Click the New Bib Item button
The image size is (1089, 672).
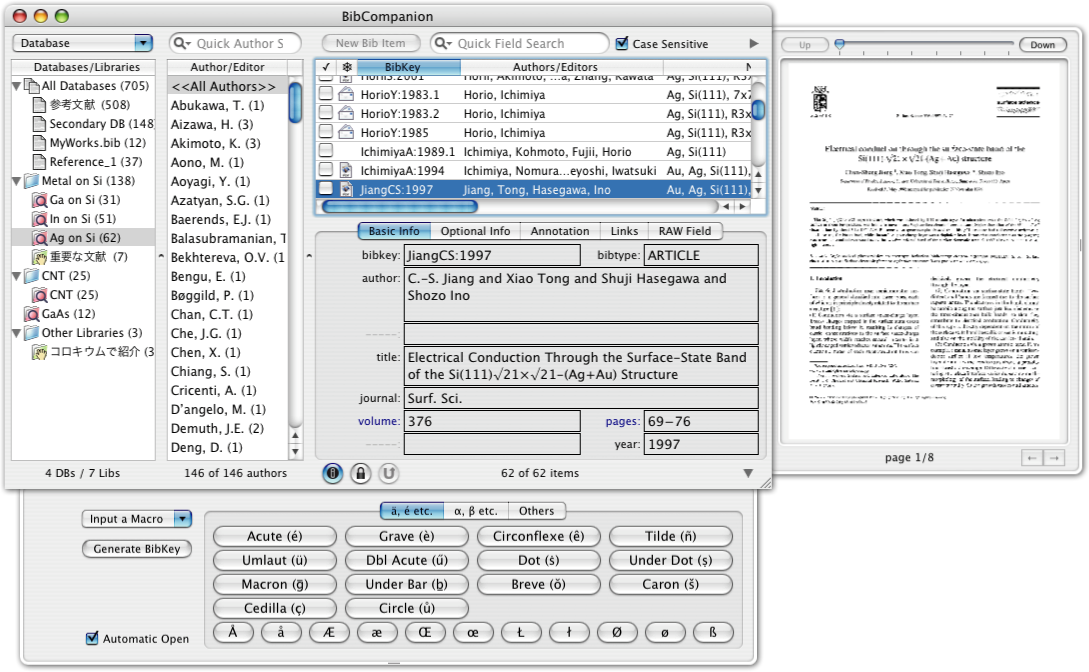(x=371, y=43)
